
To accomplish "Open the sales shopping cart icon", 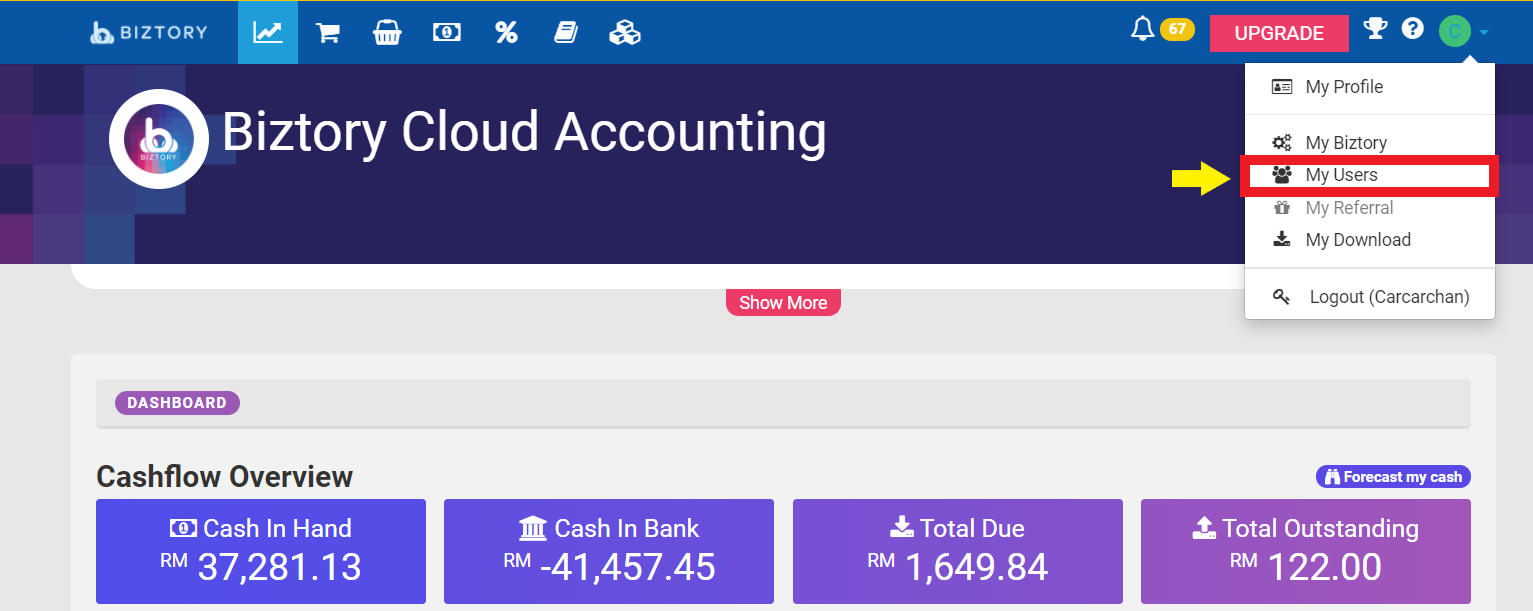I will [x=327, y=33].
